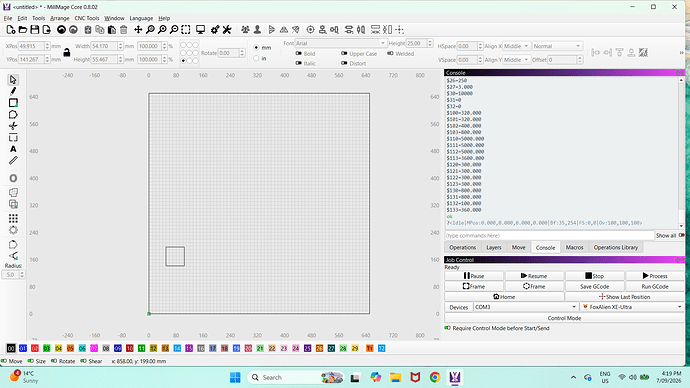The width and height of the screenshot is (690, 388).
Task: Click the Windows Start button
Action: [235, 377]
